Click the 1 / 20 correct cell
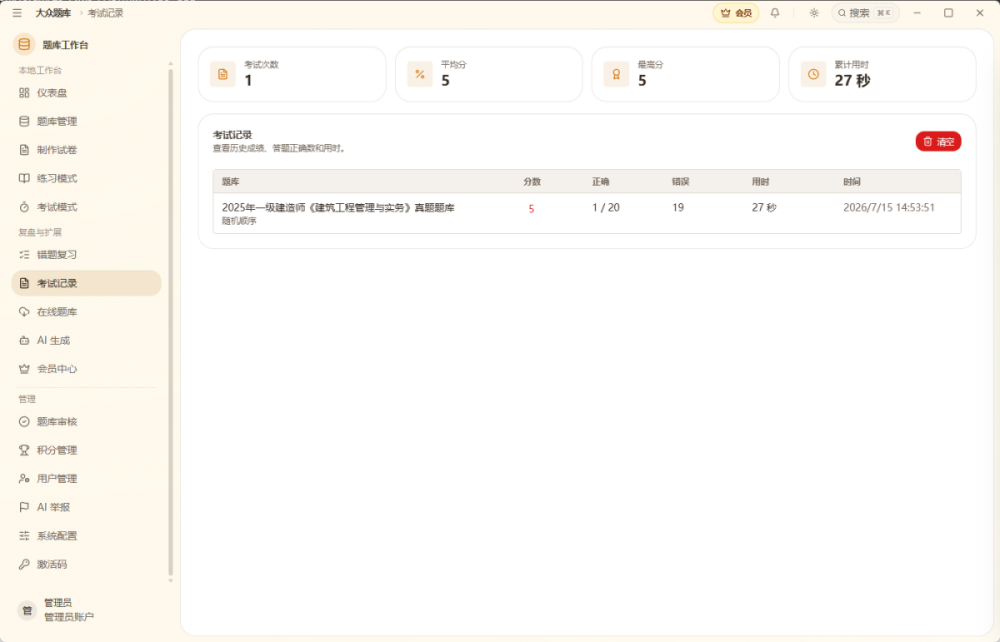The height and width of the screenshot is (642, 1000). 606,207
